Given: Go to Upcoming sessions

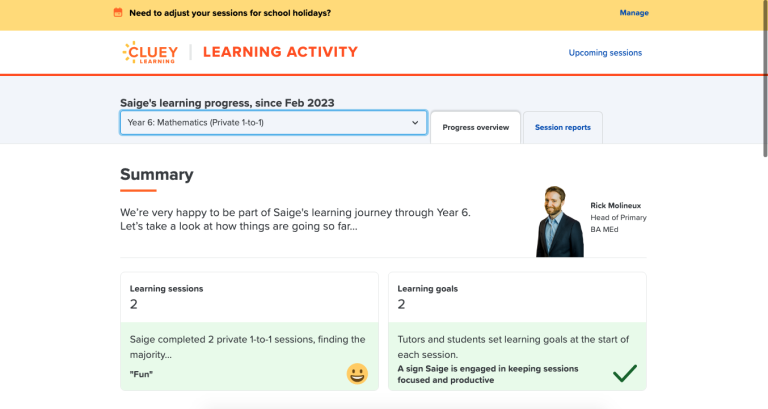Looking at the screenshot, I should point(605,53).
